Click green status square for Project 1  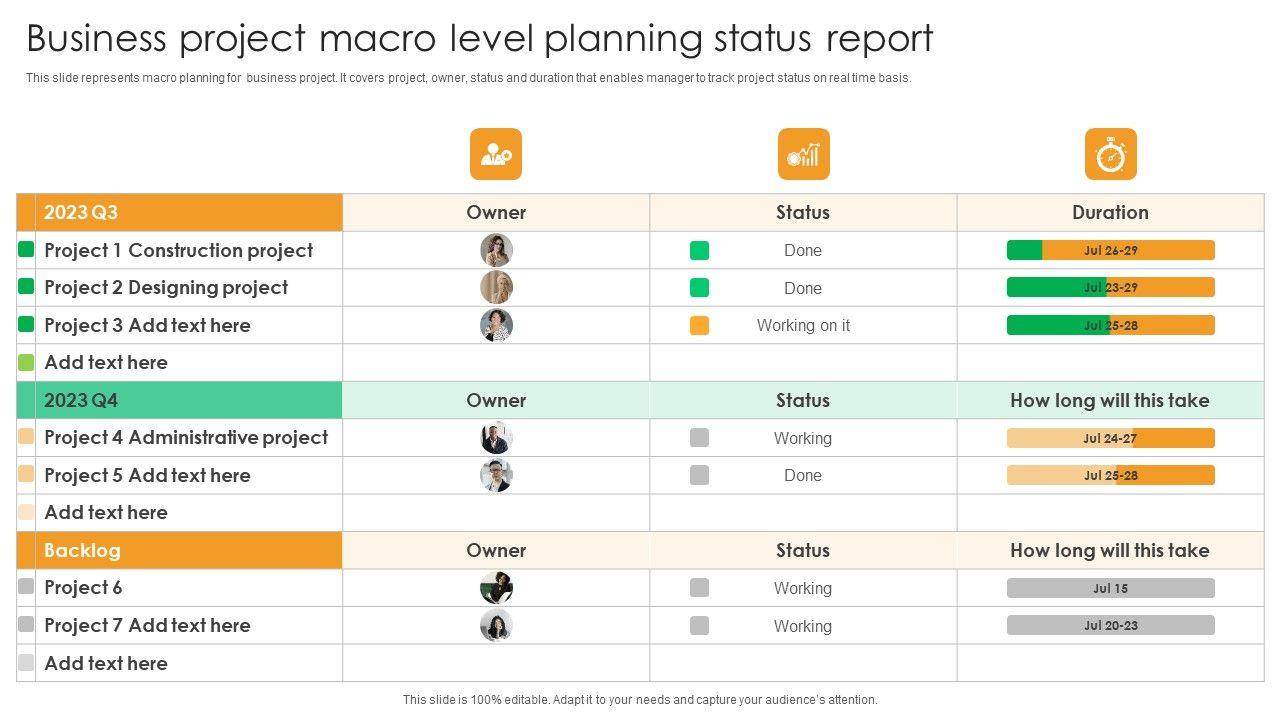click(x=699, y=250)
